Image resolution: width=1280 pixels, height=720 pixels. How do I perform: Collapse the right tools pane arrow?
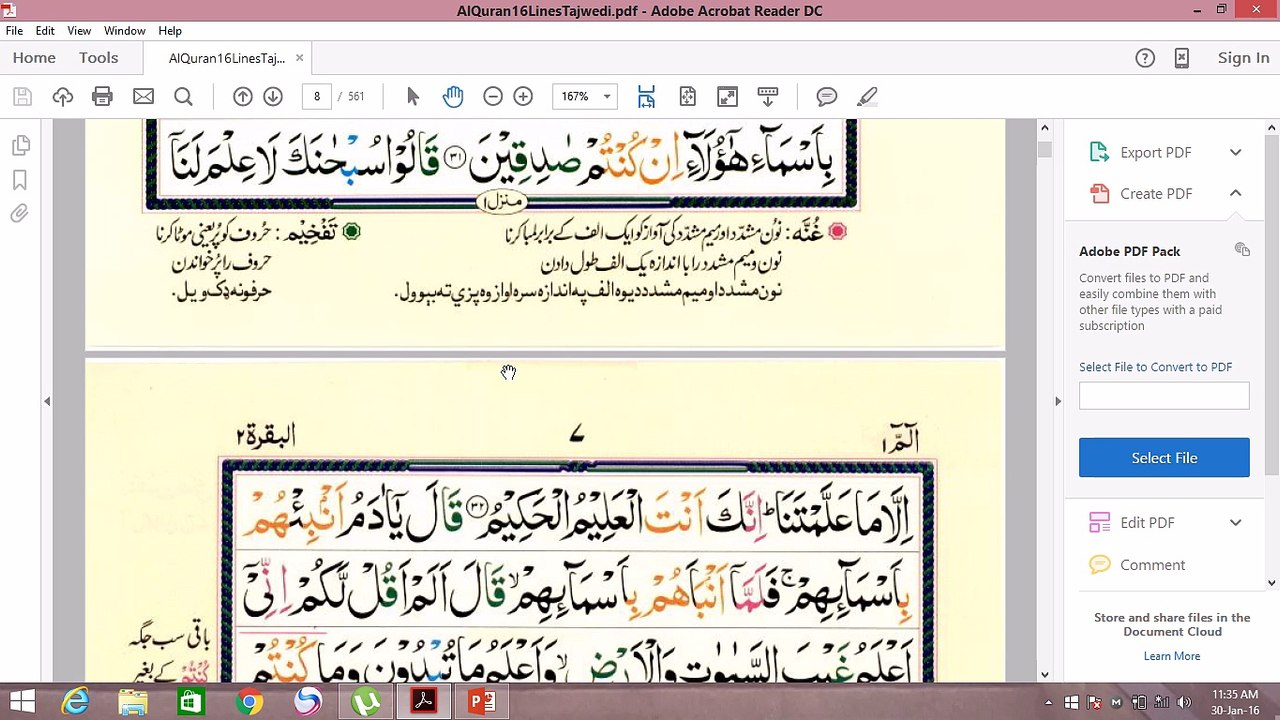[x=1058, y=401]
